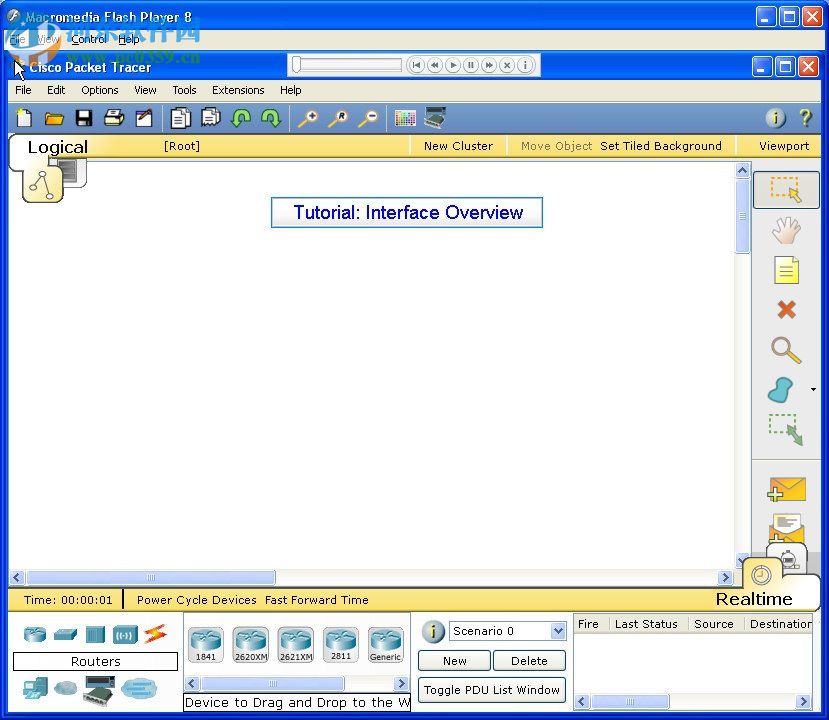Open a file with the folder icon
This screenshot has width=829, height=720.
coord(54,118)
